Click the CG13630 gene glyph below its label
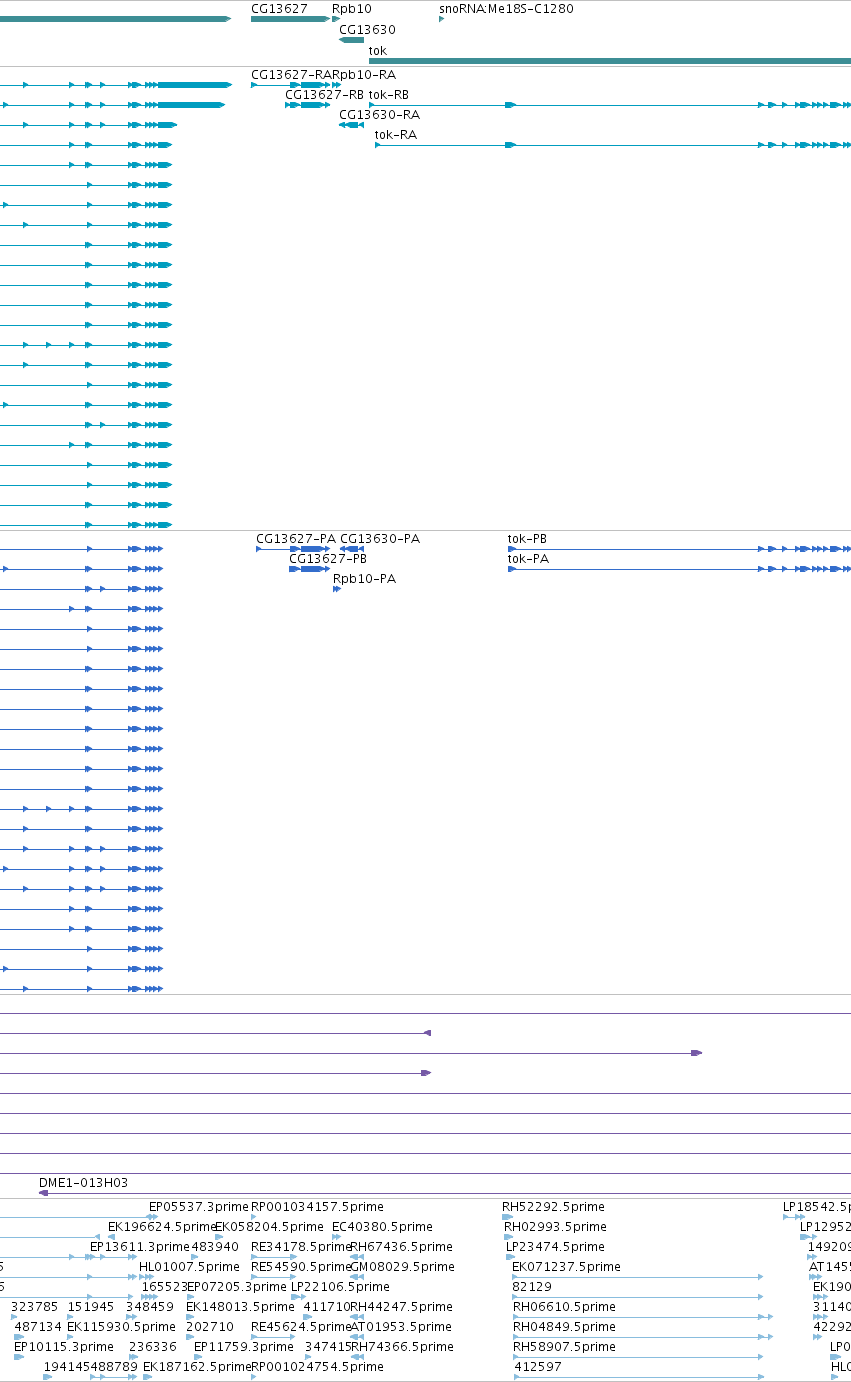 (x=352, y=40)
